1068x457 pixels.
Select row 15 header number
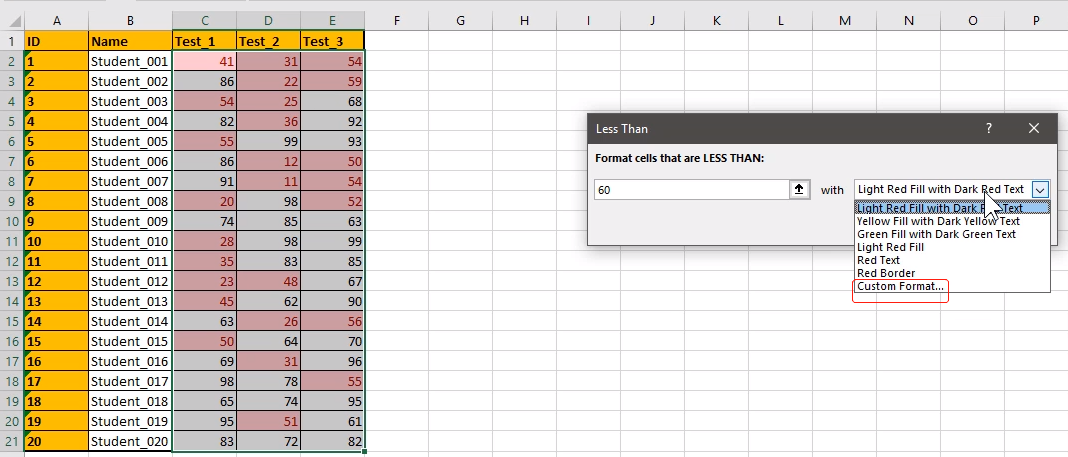click(x=12, y=321)
